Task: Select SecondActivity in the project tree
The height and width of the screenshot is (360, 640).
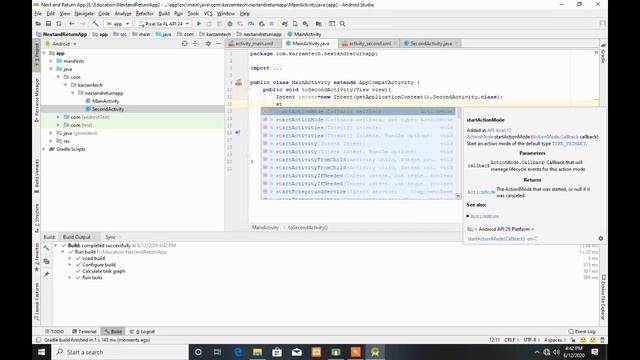Action: (108, 109)
